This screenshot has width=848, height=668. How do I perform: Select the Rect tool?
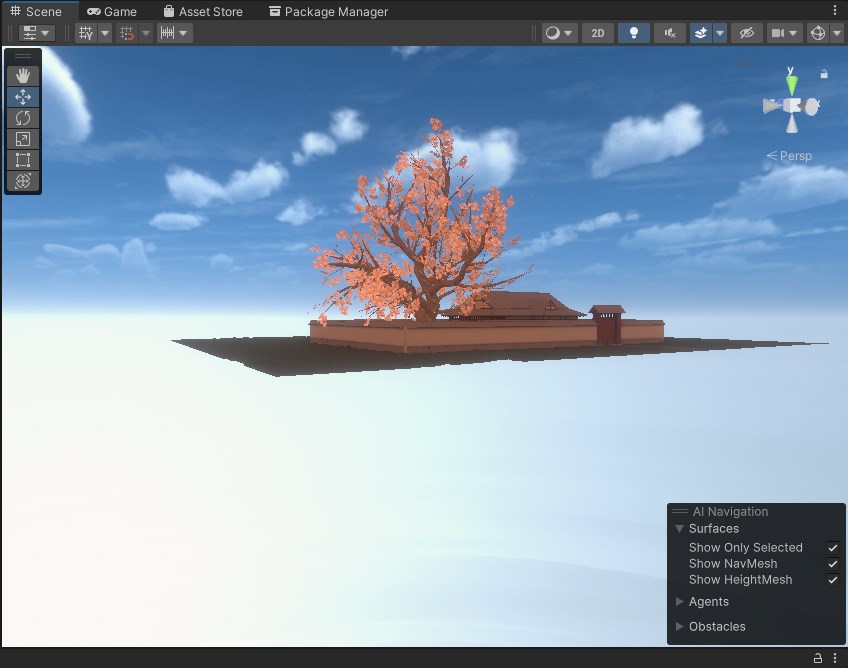click(23, 160)
